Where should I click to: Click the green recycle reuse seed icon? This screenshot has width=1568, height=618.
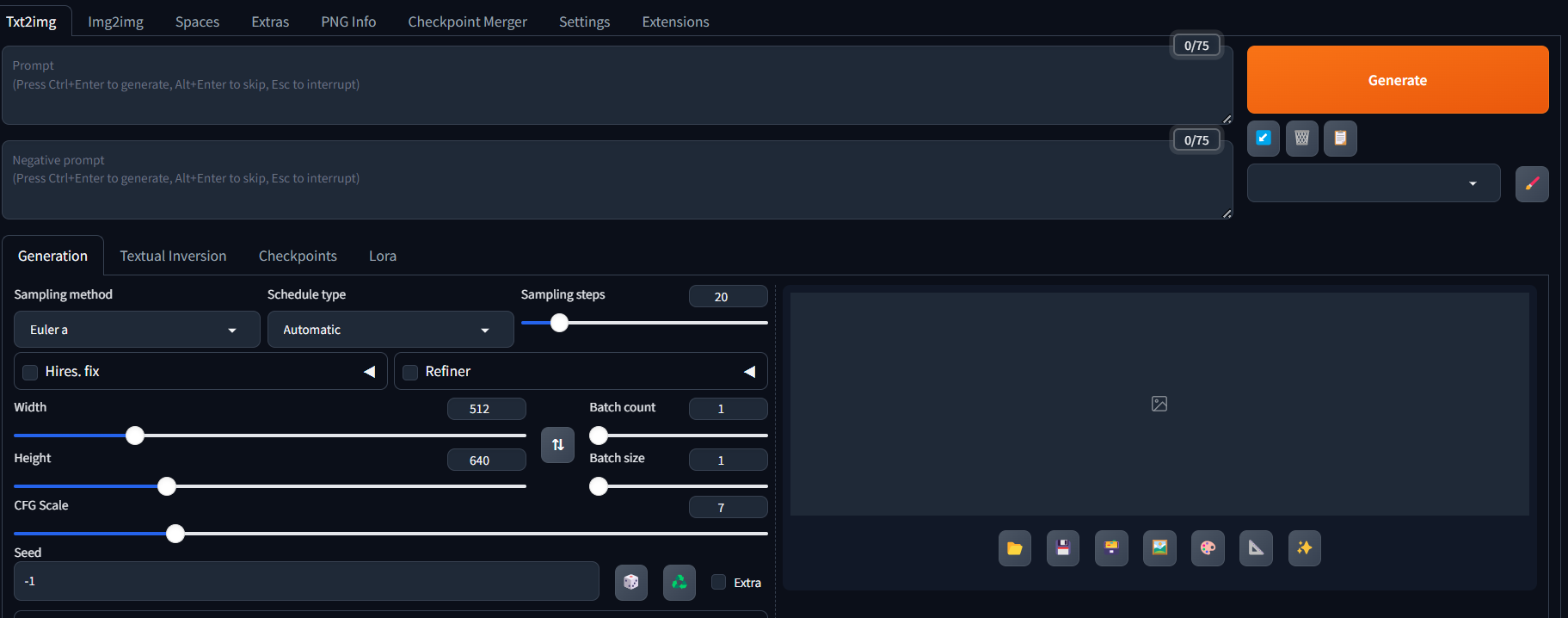(679, 583)
